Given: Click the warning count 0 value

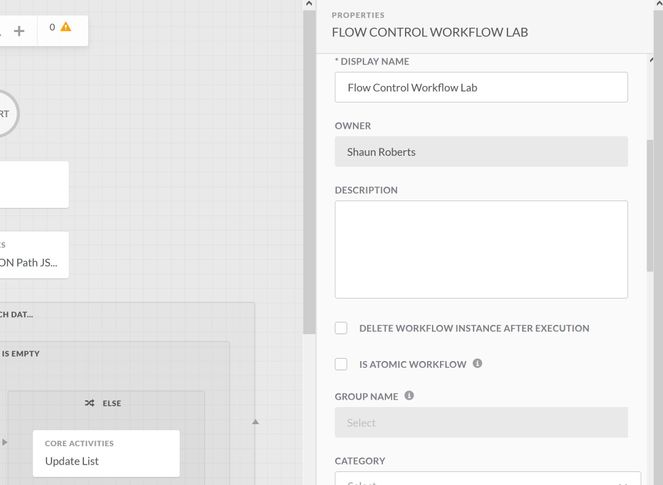Looking at the screenshot, I should 52,27.
